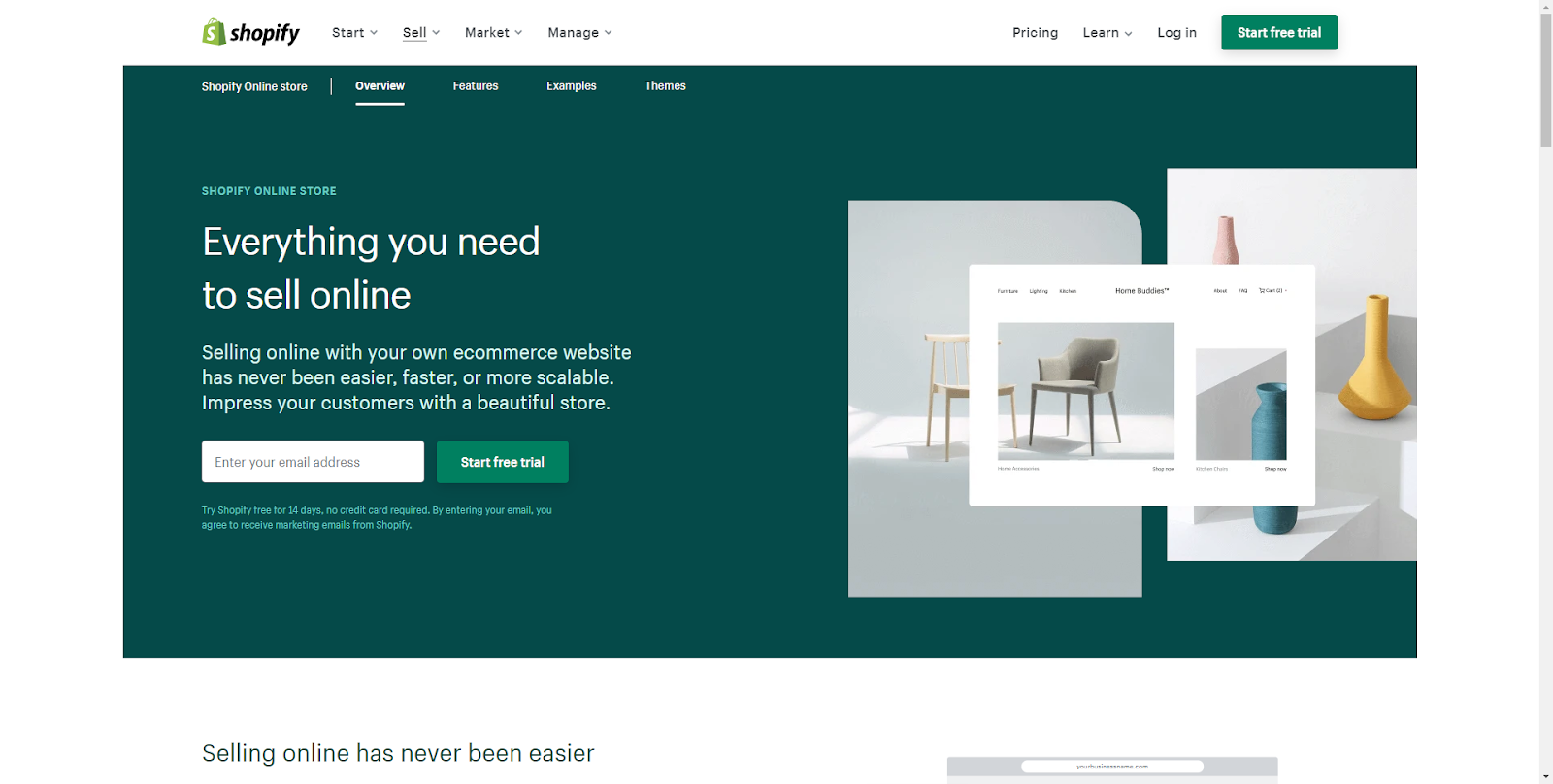Click the teal vase product image

[1241, 405]
